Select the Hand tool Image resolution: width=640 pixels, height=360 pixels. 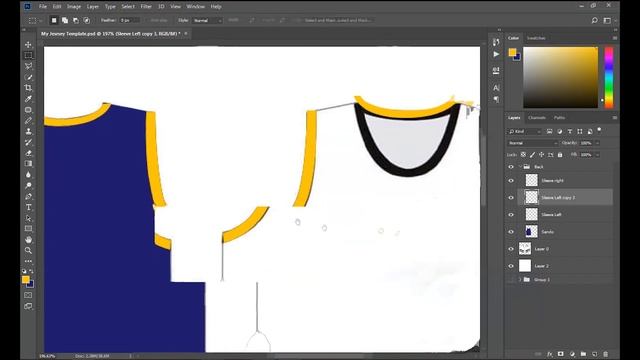pyautogui.click(x=28, y=240)
